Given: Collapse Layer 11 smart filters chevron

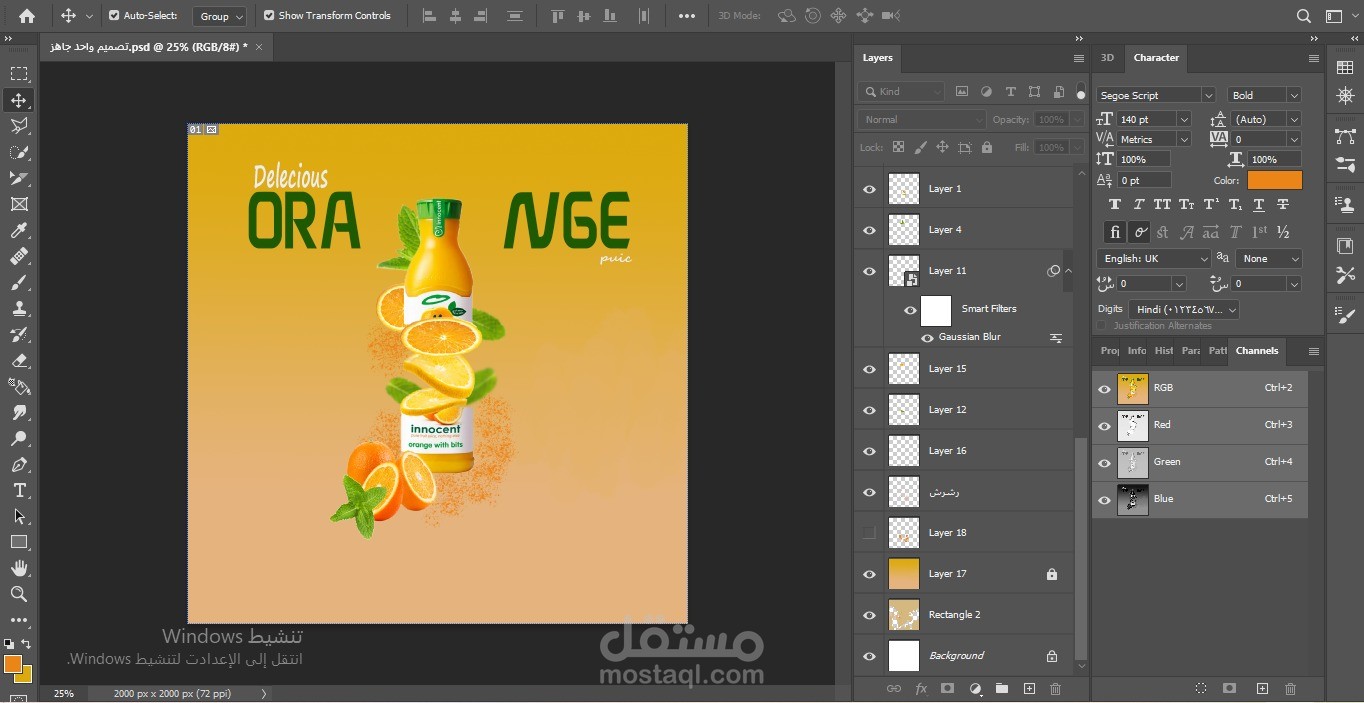Looking at the screenshot, I should click(x=1068, y=271).
